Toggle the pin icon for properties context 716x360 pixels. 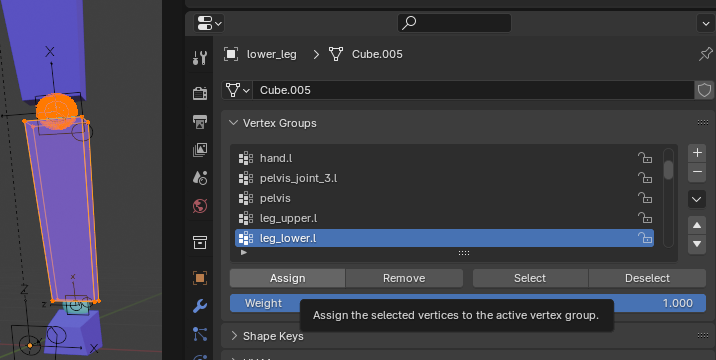(705, 54)
